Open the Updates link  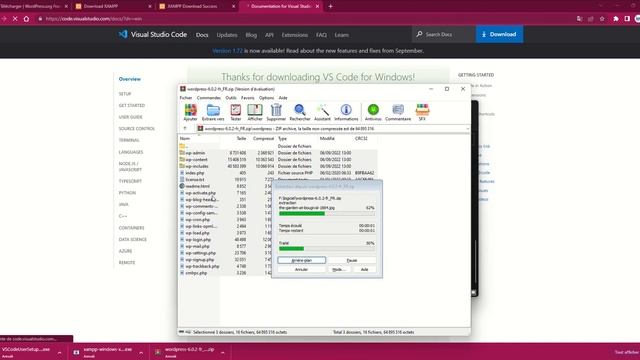(227, 35)
